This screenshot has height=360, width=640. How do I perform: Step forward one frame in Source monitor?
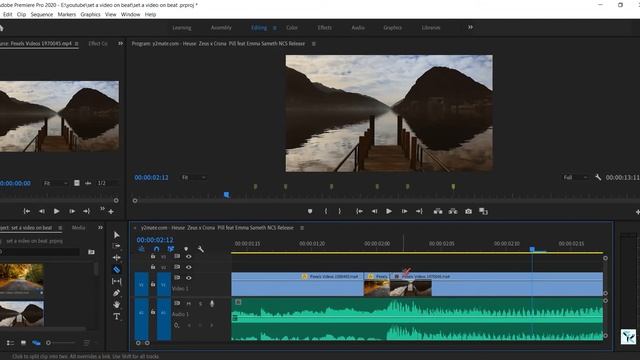(72, 211)
